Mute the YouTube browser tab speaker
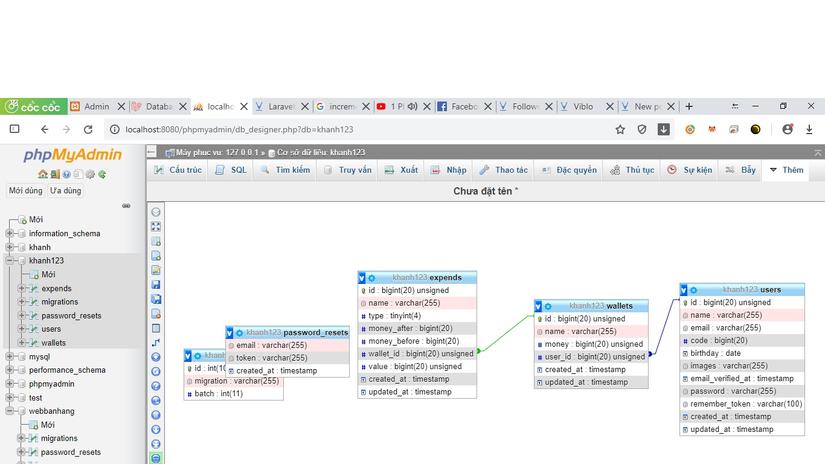 pyautogui.click(x=412, y=106)
